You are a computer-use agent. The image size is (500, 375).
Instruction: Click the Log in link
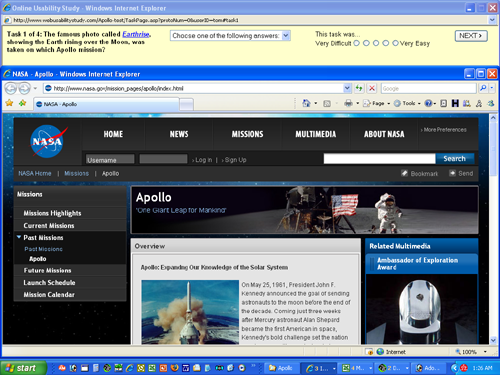(202, 160)
